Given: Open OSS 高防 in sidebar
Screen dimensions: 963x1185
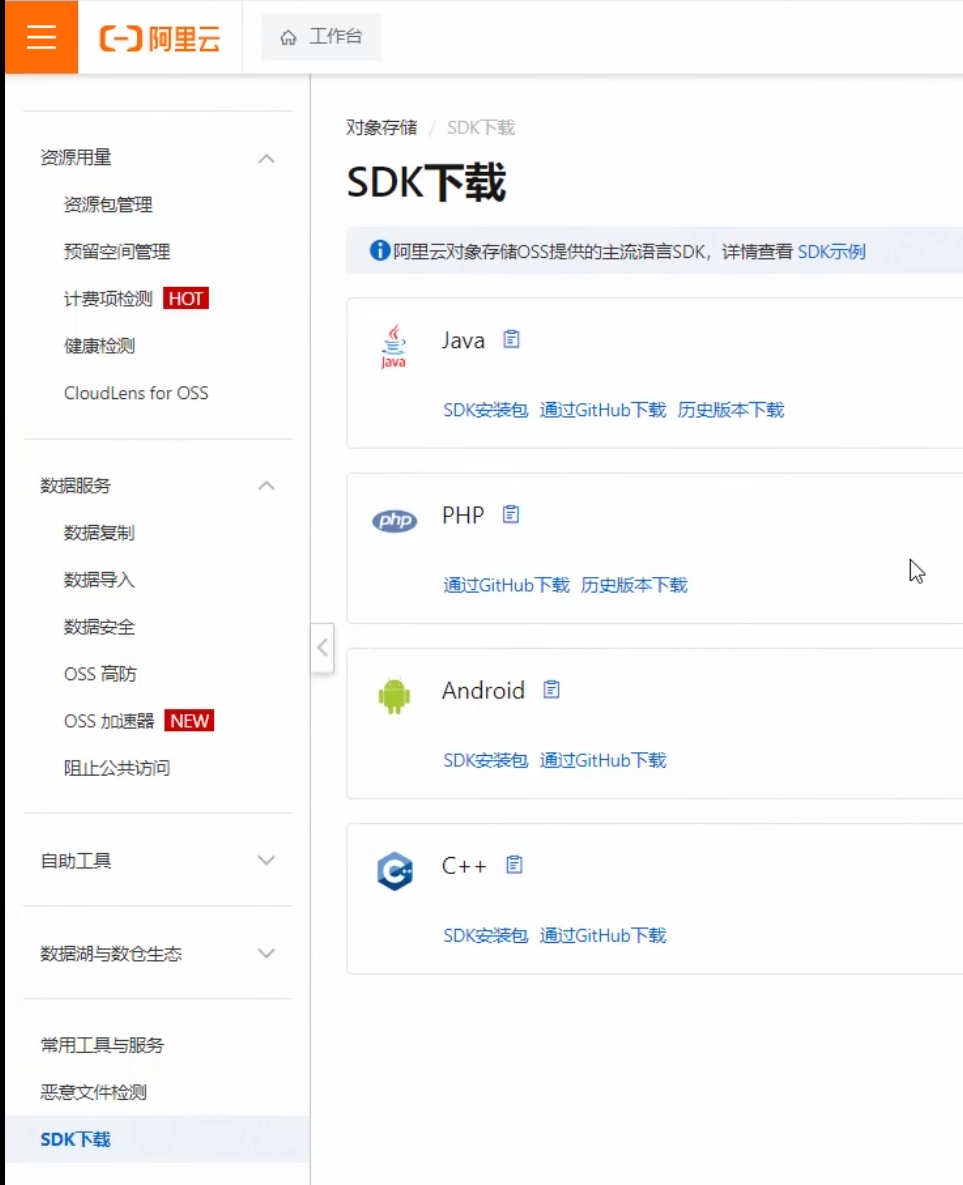Looking at the screenshot, I should click(101, 674).
